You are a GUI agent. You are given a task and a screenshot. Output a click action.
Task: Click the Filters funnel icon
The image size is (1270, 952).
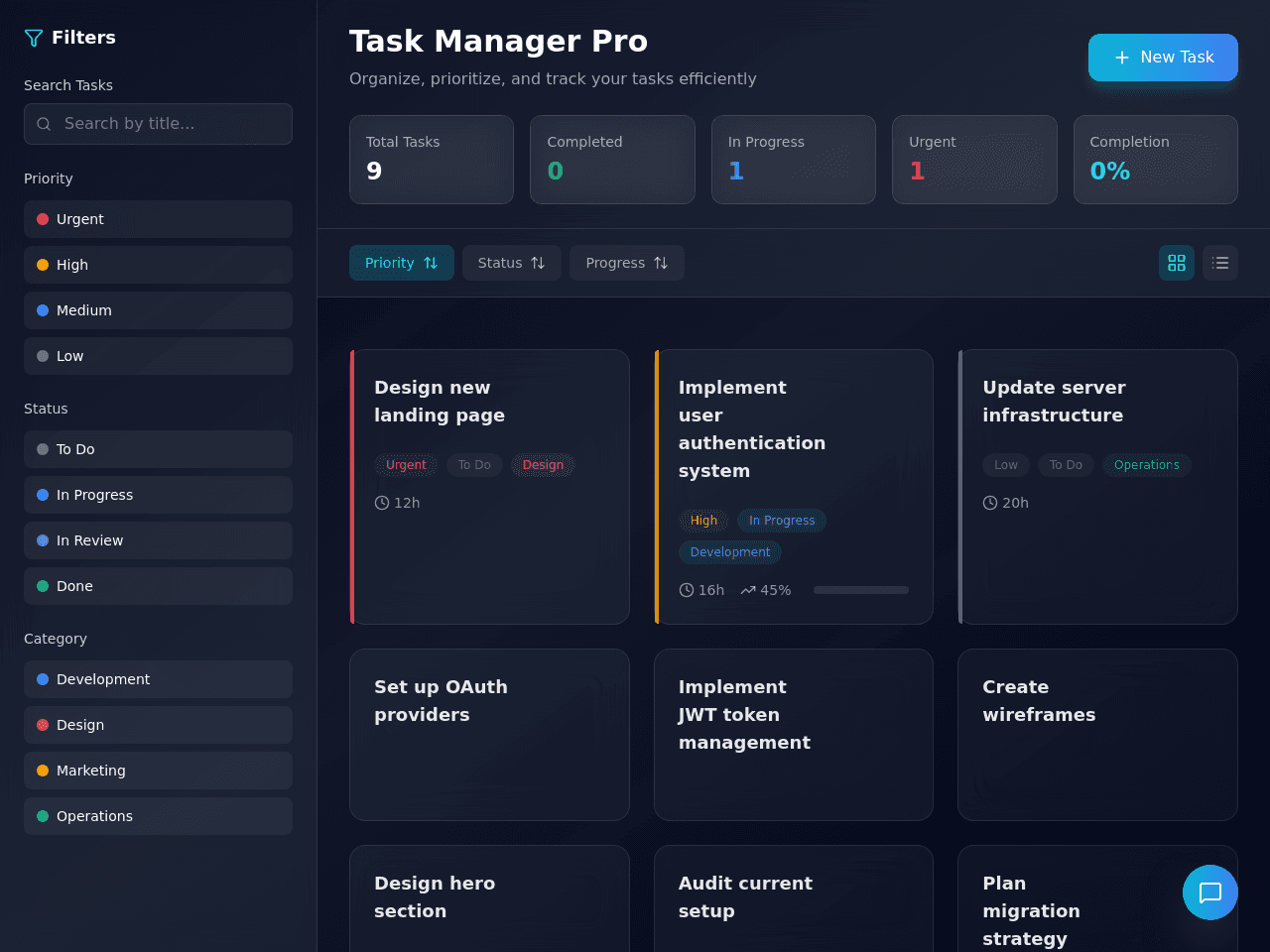[x=34, y=38]
